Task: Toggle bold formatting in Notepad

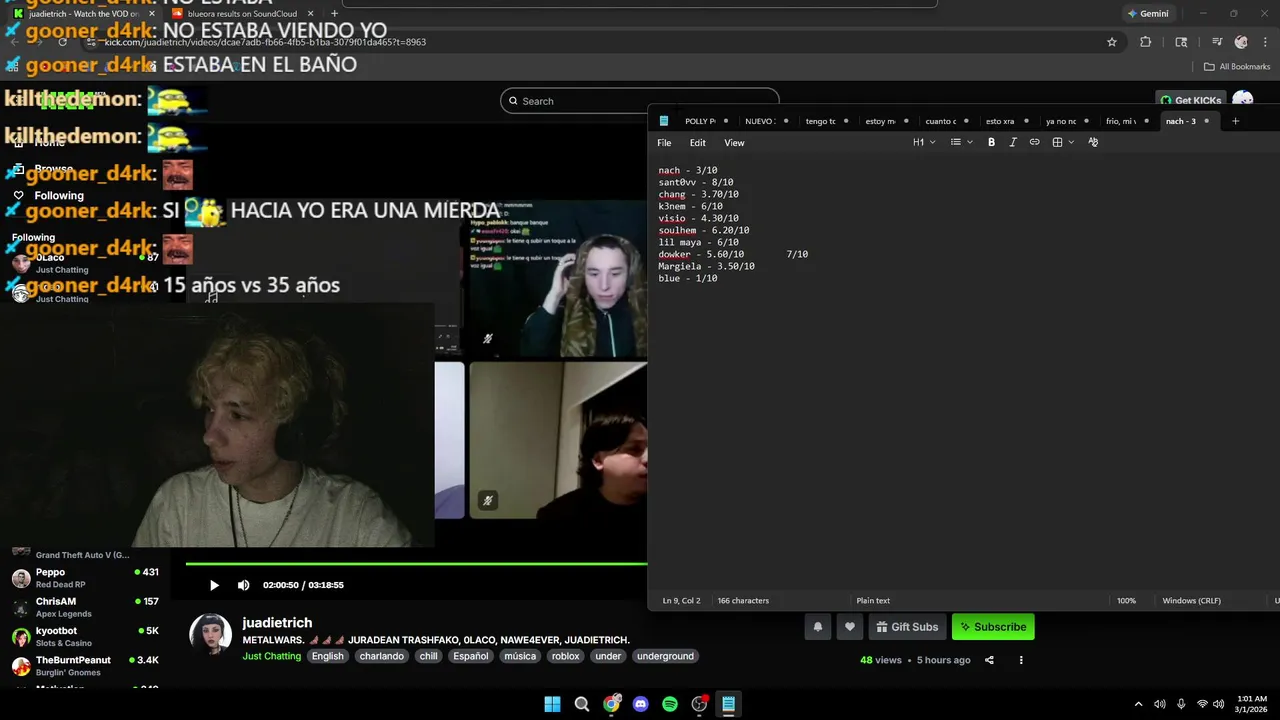Action: point(991,142)
